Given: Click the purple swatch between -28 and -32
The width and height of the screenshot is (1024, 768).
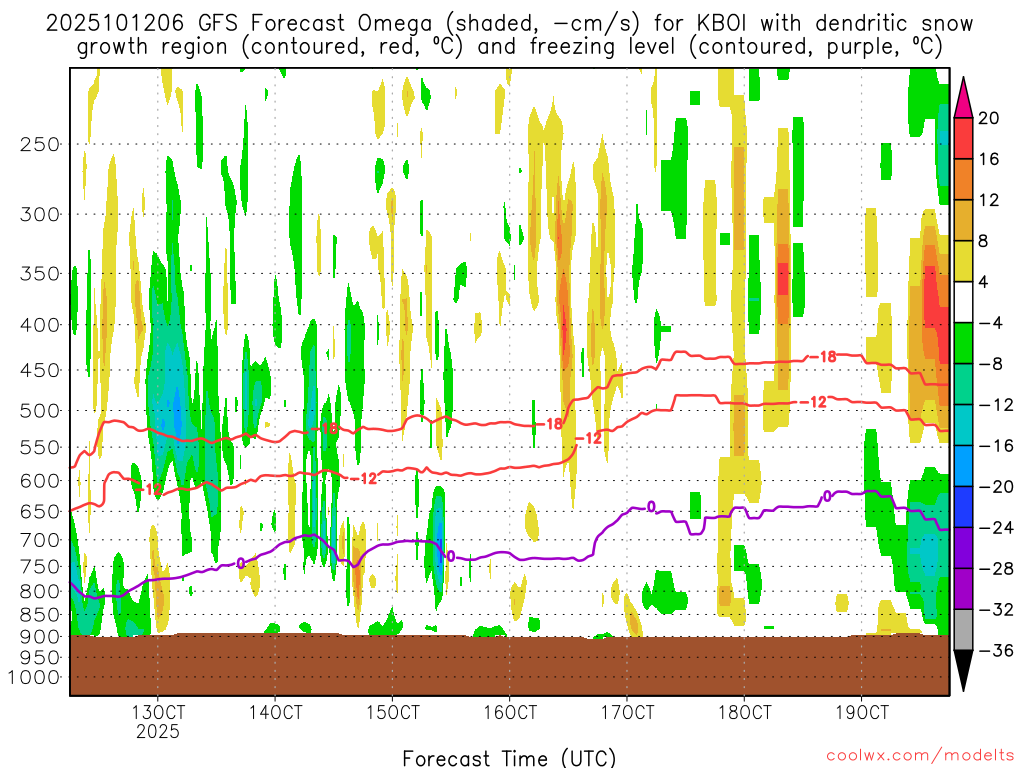Looking at the screenshot, I should [x=963, y=588].
